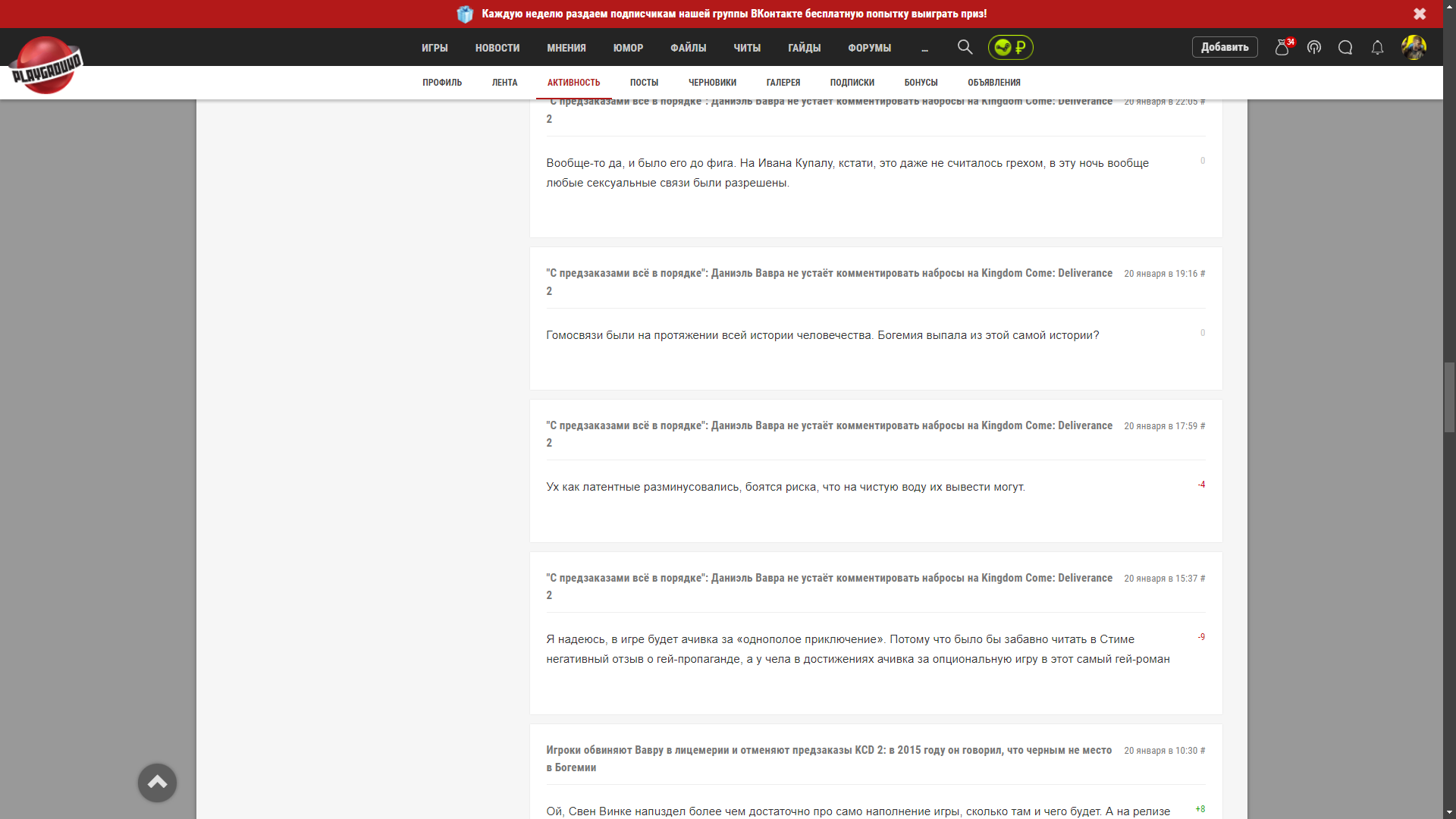1456x819 pixels.
Task: Open the search magnifier icon
Action: tap(965, 47)
